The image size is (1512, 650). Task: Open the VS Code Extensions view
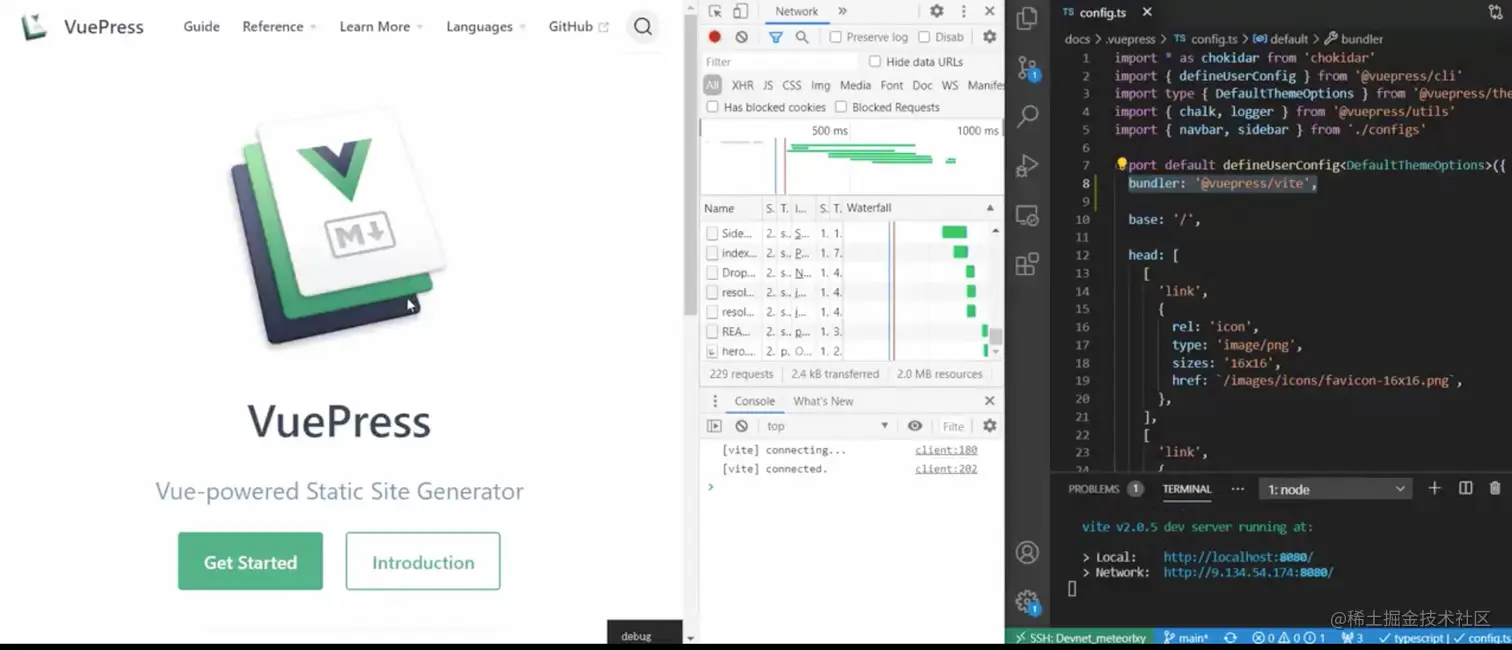click(x=1027, y=264)
